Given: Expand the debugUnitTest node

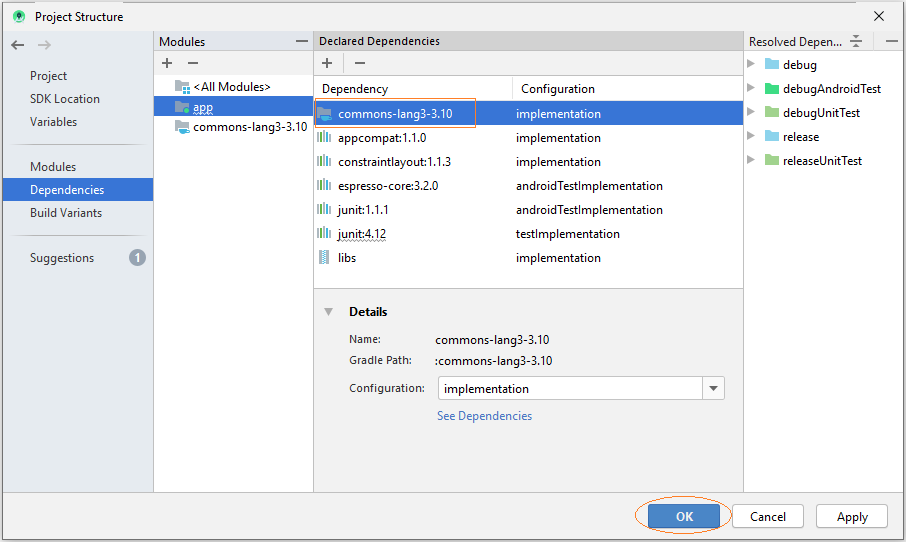Looking at the screenshot, I should click(751, 112).
